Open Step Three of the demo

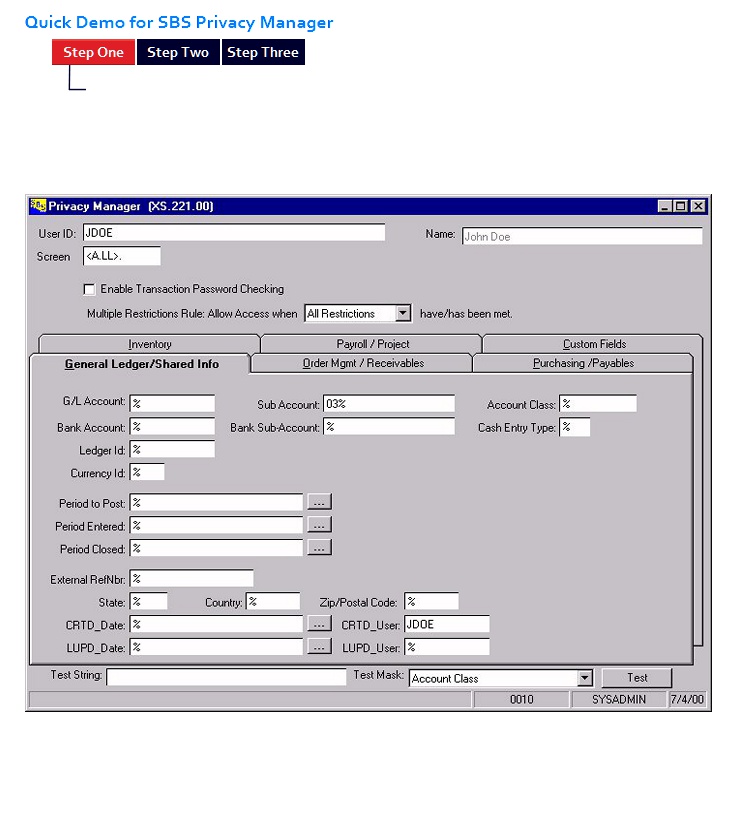point(263,52)
